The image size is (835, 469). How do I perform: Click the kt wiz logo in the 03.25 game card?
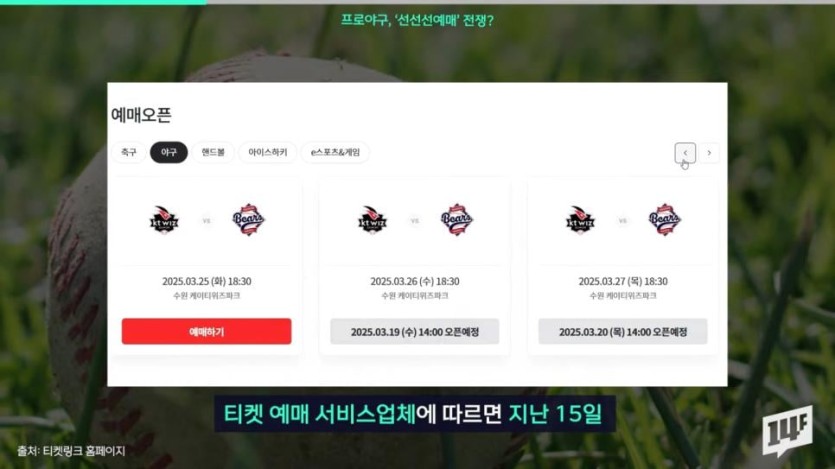[164, 220]
